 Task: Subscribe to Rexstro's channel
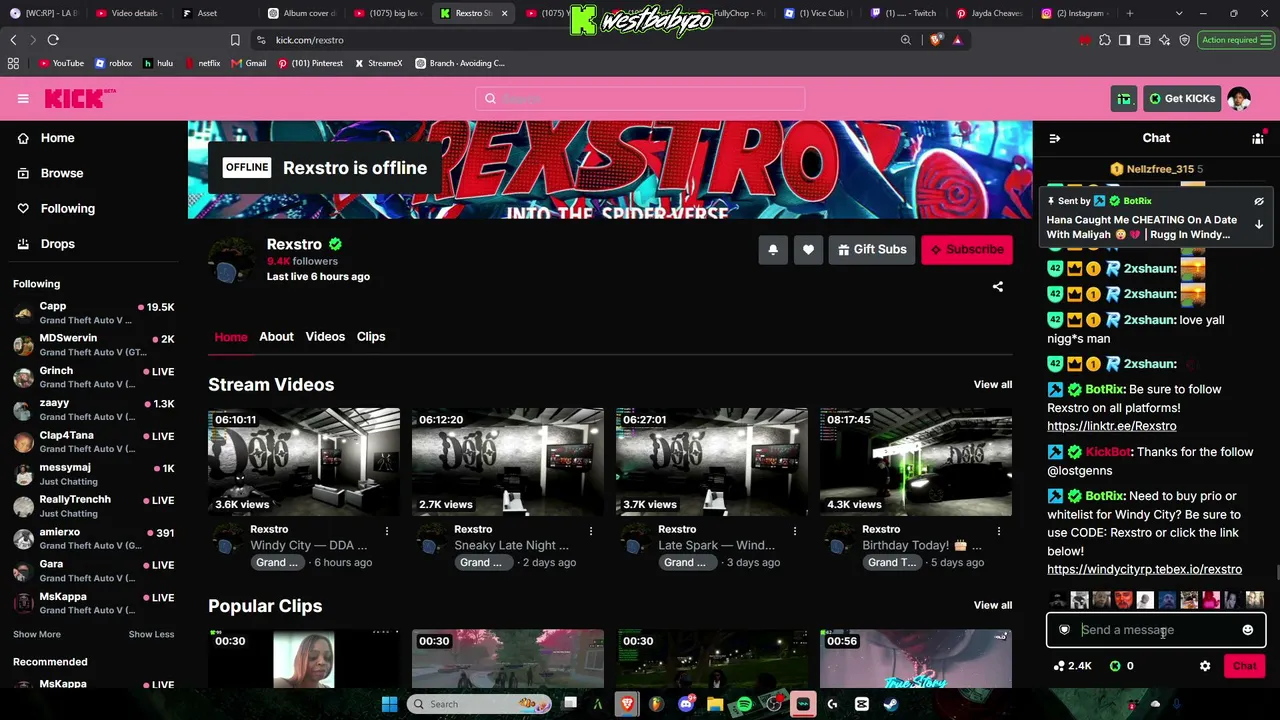tap(967, 250)
